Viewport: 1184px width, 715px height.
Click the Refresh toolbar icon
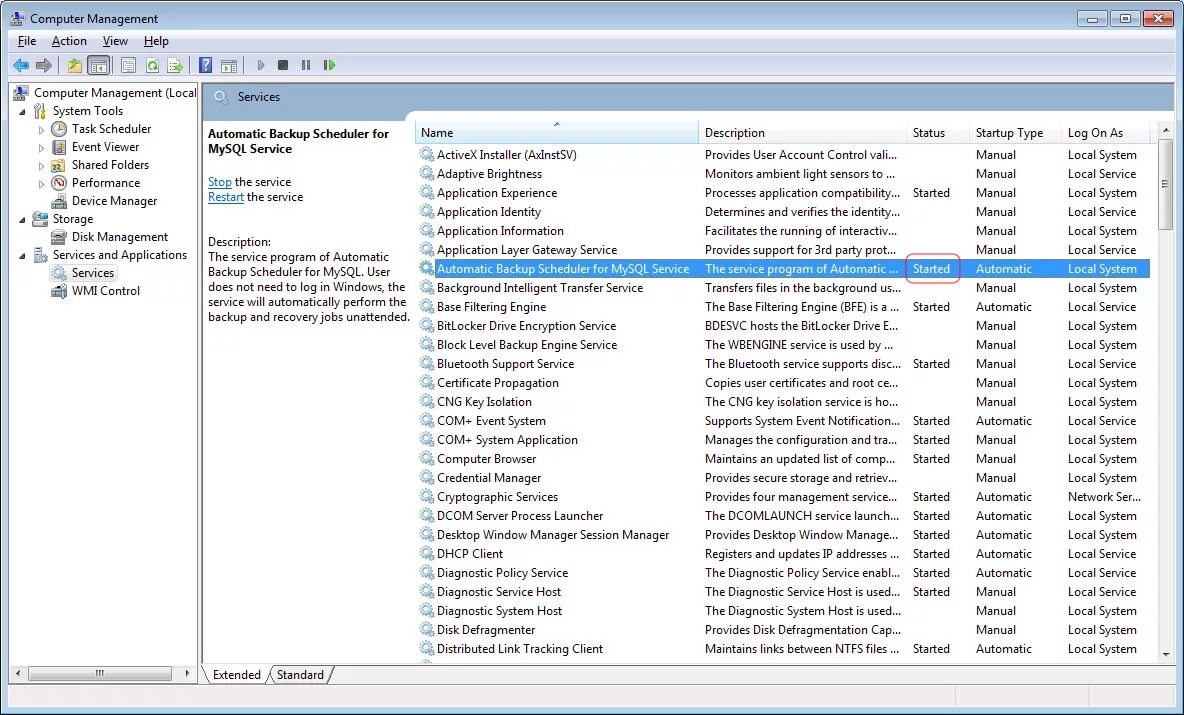click(x=152, y=64)
